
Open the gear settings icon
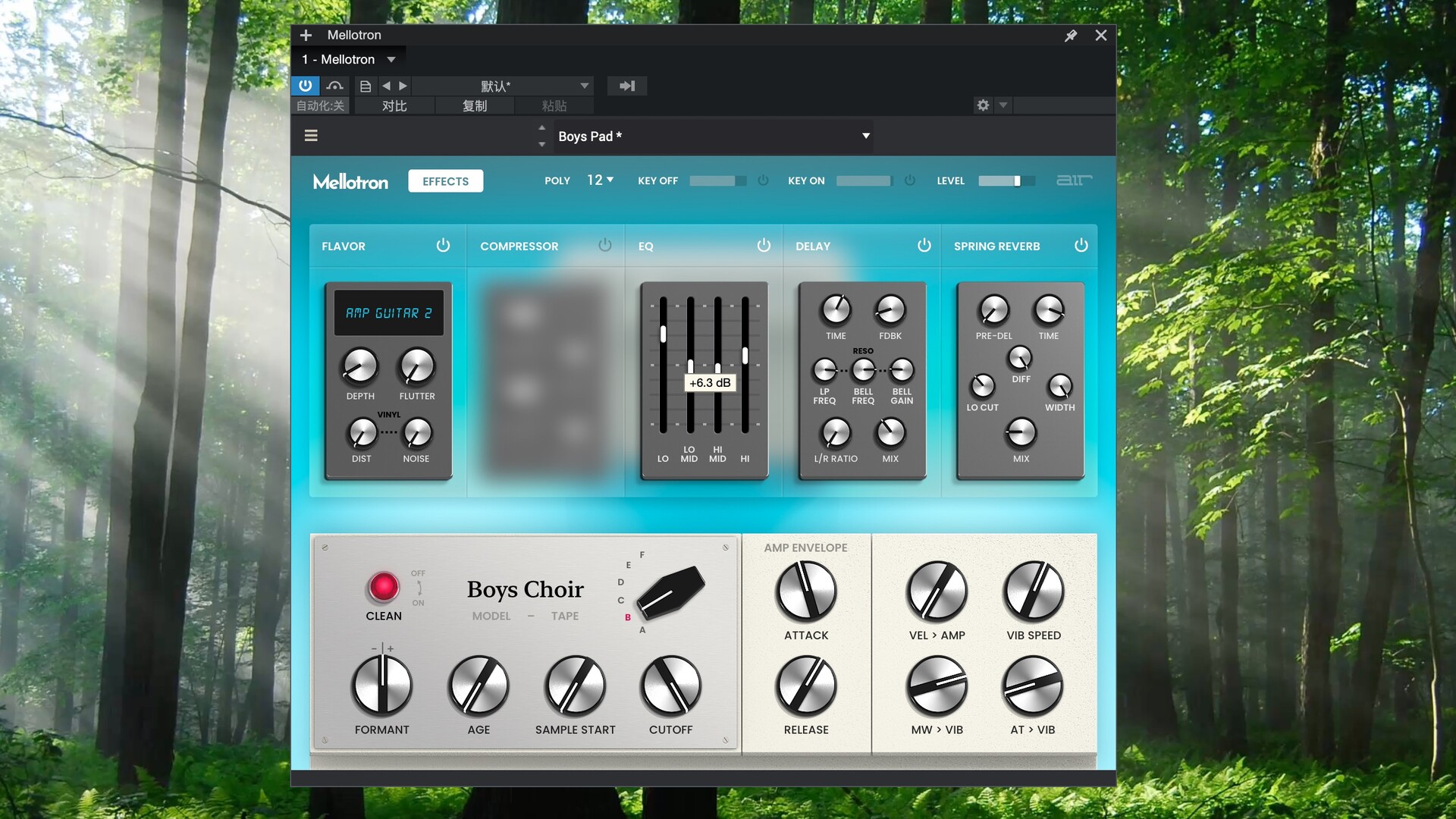[983, 105]
